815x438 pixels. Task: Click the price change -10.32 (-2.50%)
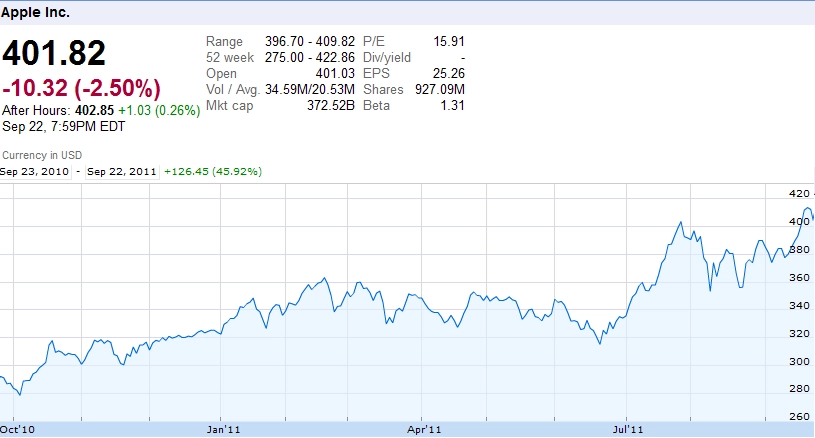[x=82, y=88]
